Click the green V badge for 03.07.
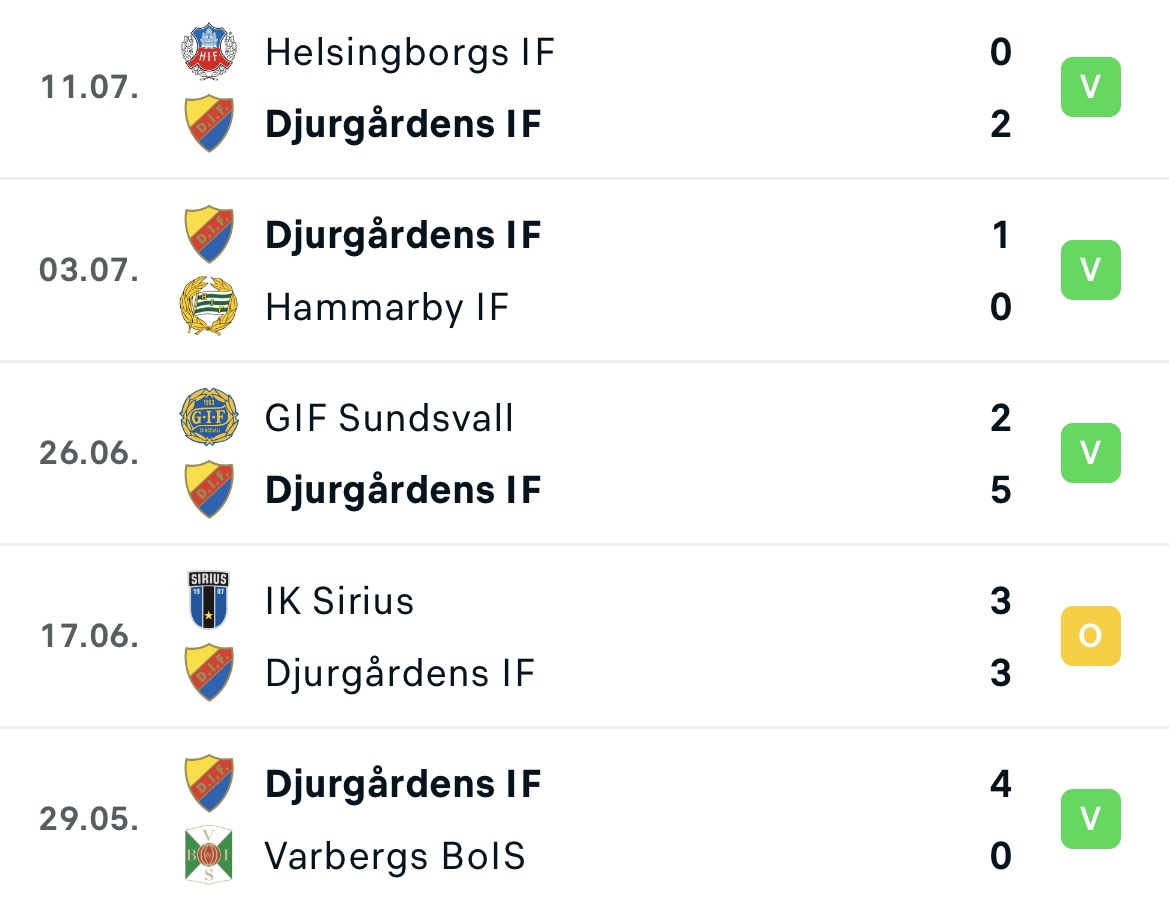The height and width of the screenshot is (906, 1169). [x=1091, y=270]
